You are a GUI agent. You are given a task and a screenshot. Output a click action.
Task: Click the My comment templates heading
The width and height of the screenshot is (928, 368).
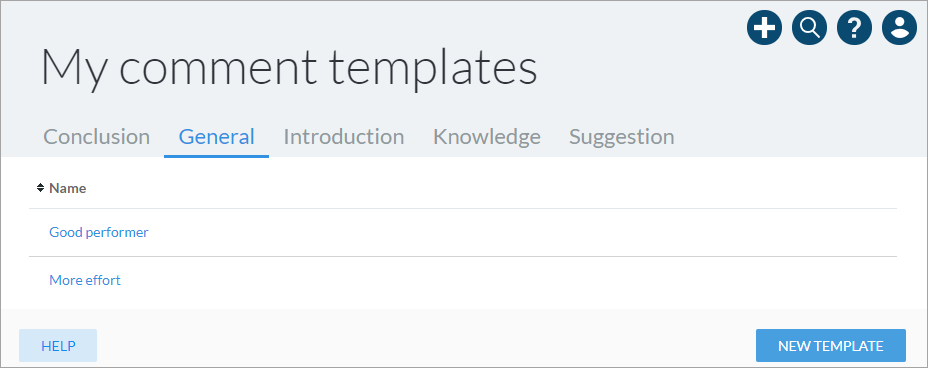point(289,67)
